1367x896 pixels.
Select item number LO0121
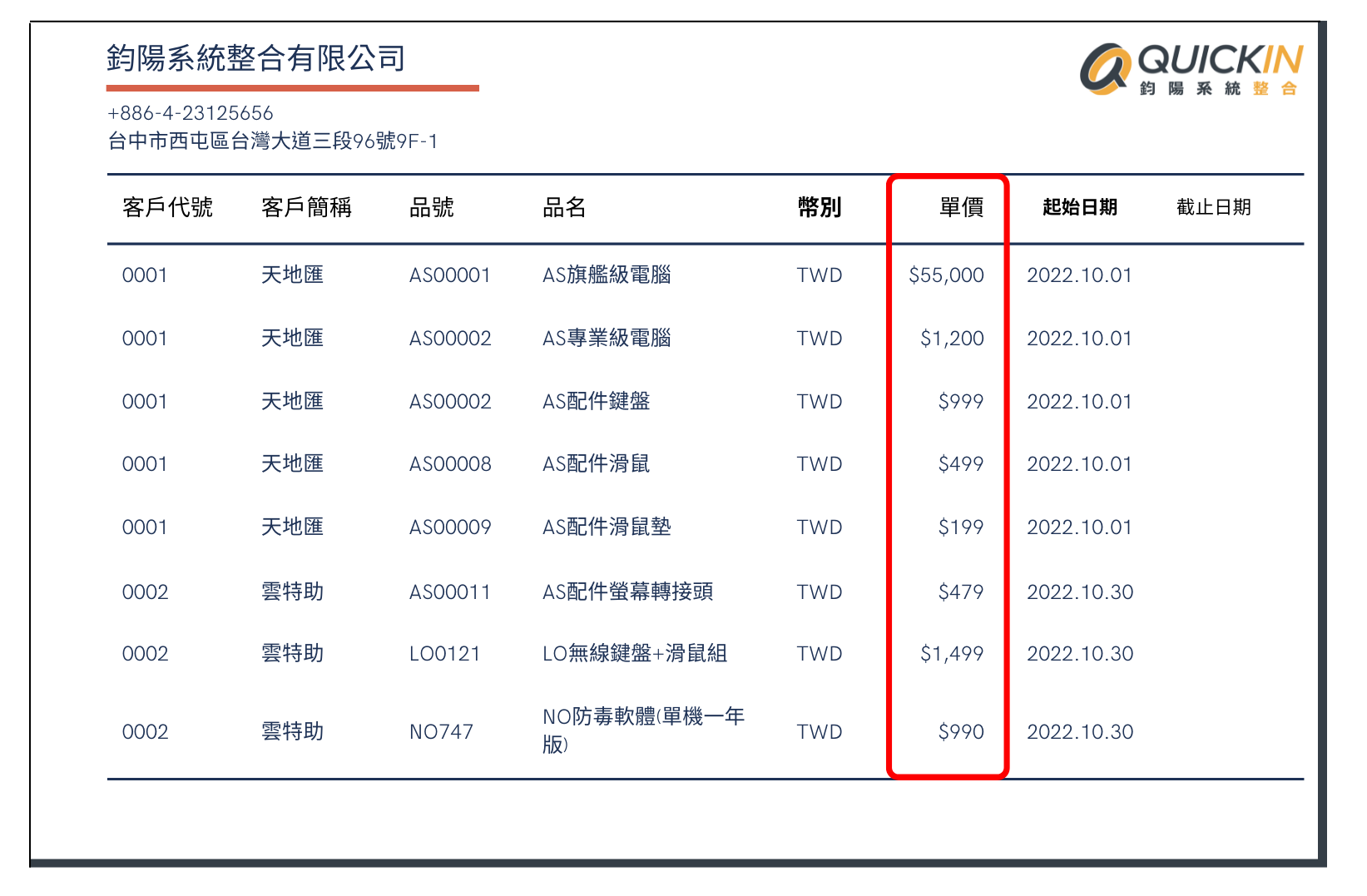click(x=444, y=654)
